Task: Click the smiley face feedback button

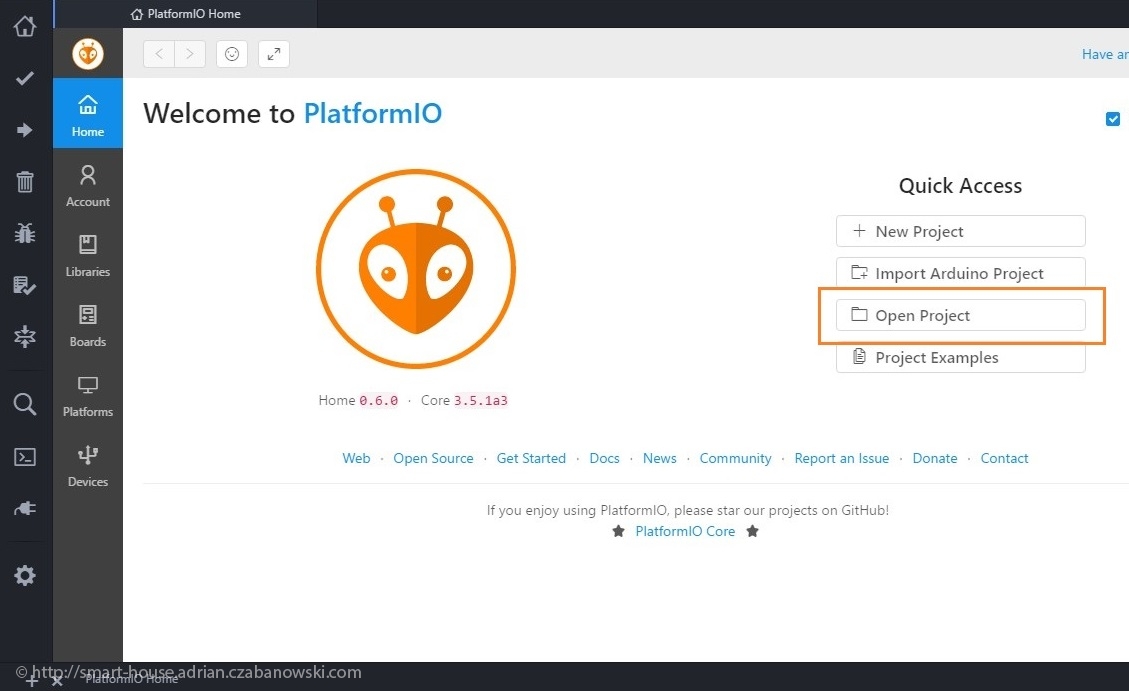Action: tap(232, 54)
